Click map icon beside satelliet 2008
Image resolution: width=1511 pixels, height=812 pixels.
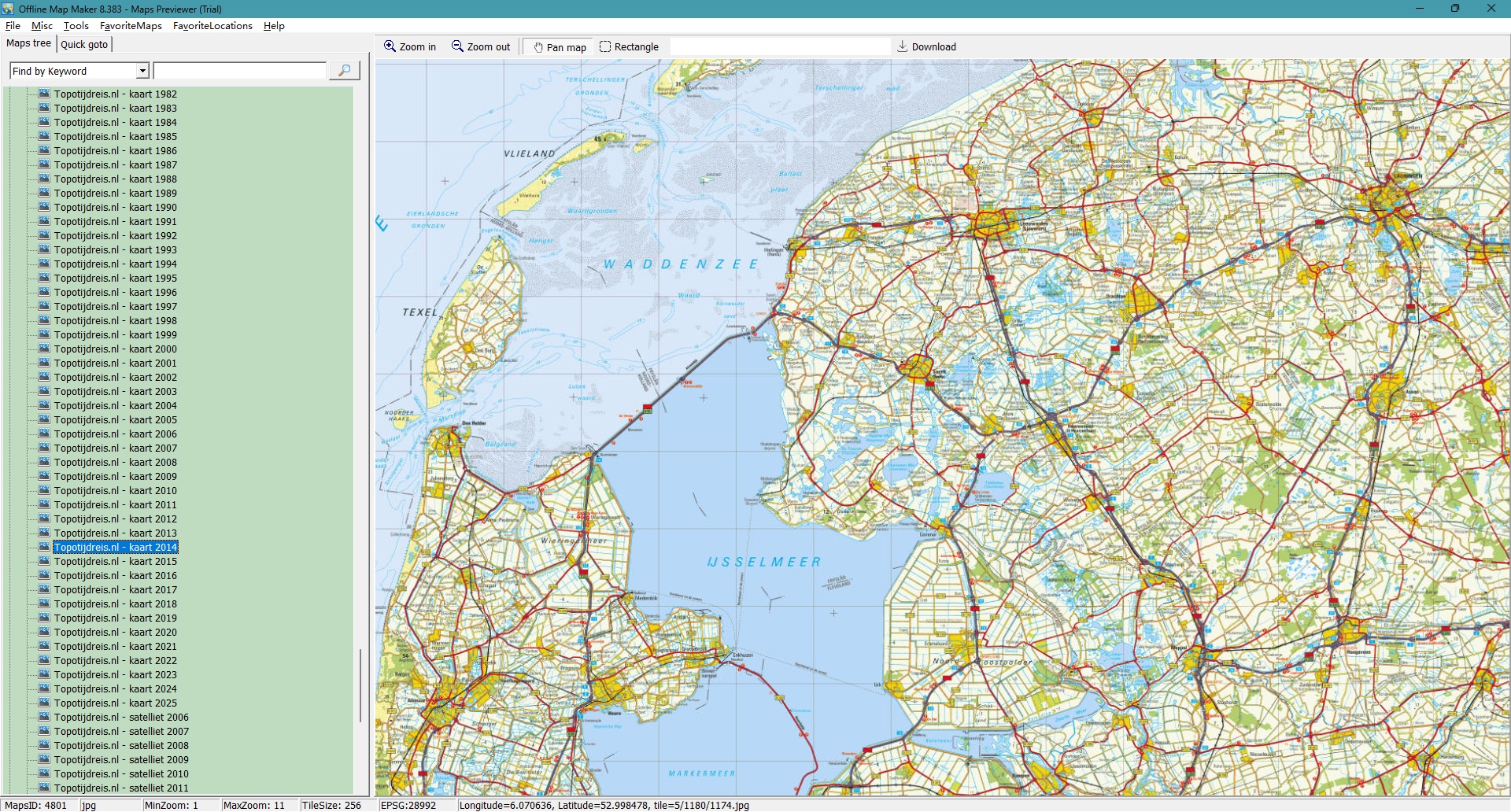click(x=44, y=746)
